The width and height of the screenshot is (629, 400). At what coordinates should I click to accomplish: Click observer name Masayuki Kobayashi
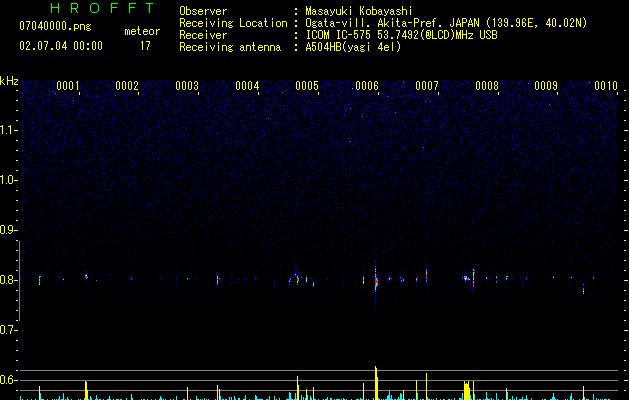pos(359,11)
